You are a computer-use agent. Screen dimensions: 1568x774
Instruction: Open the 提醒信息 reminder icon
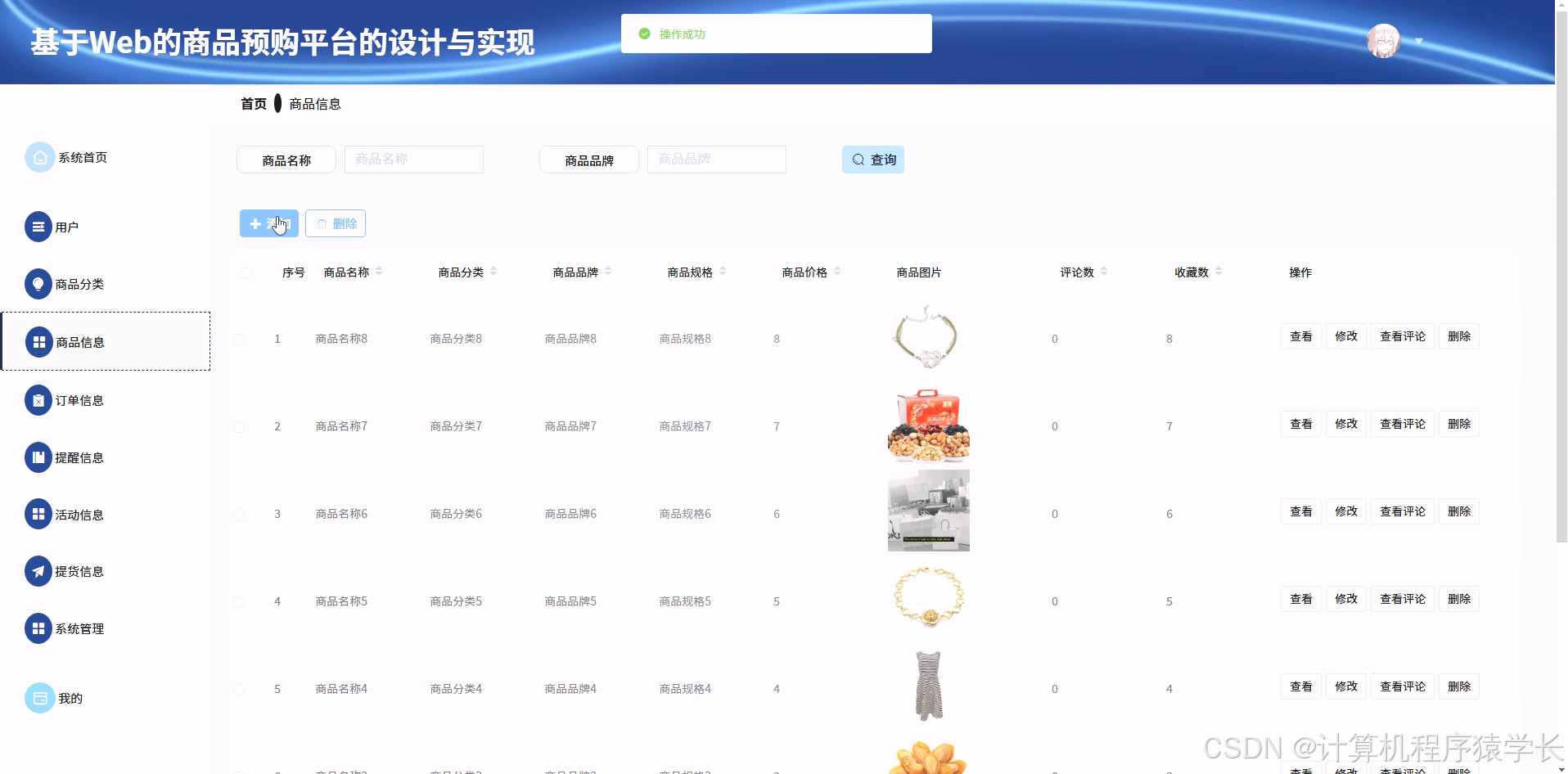click(39, 457)
